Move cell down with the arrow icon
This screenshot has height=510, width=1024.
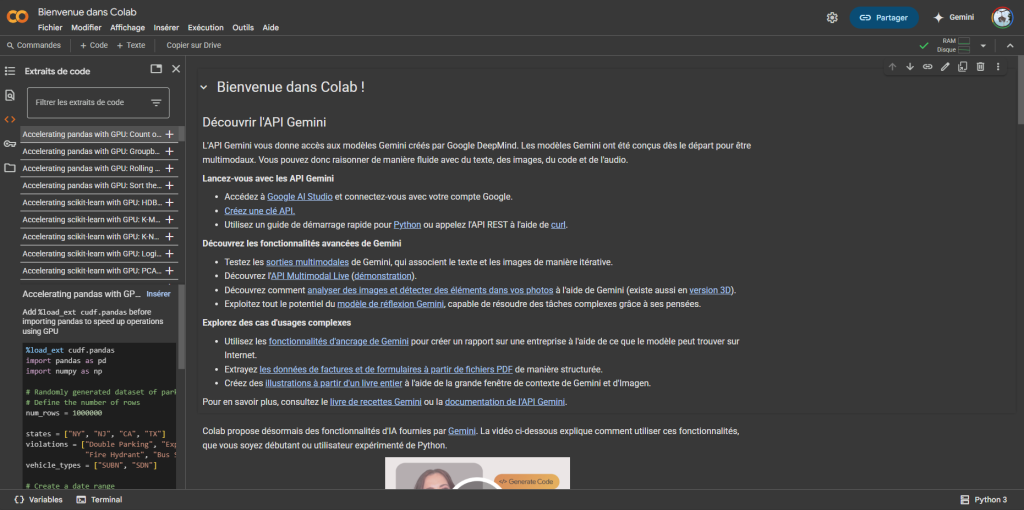coord(910,67)
